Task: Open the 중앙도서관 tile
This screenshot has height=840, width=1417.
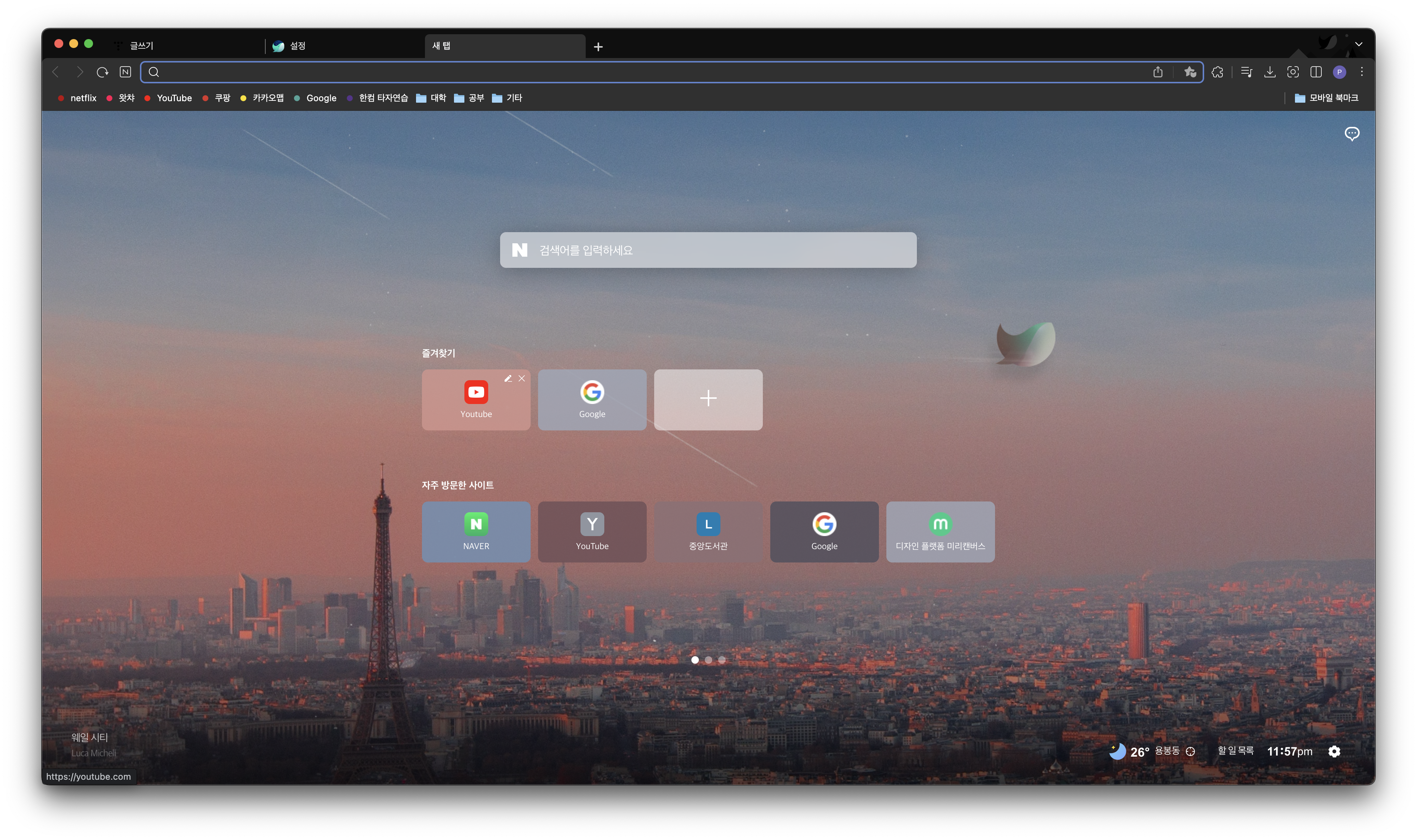Action: 708,532
